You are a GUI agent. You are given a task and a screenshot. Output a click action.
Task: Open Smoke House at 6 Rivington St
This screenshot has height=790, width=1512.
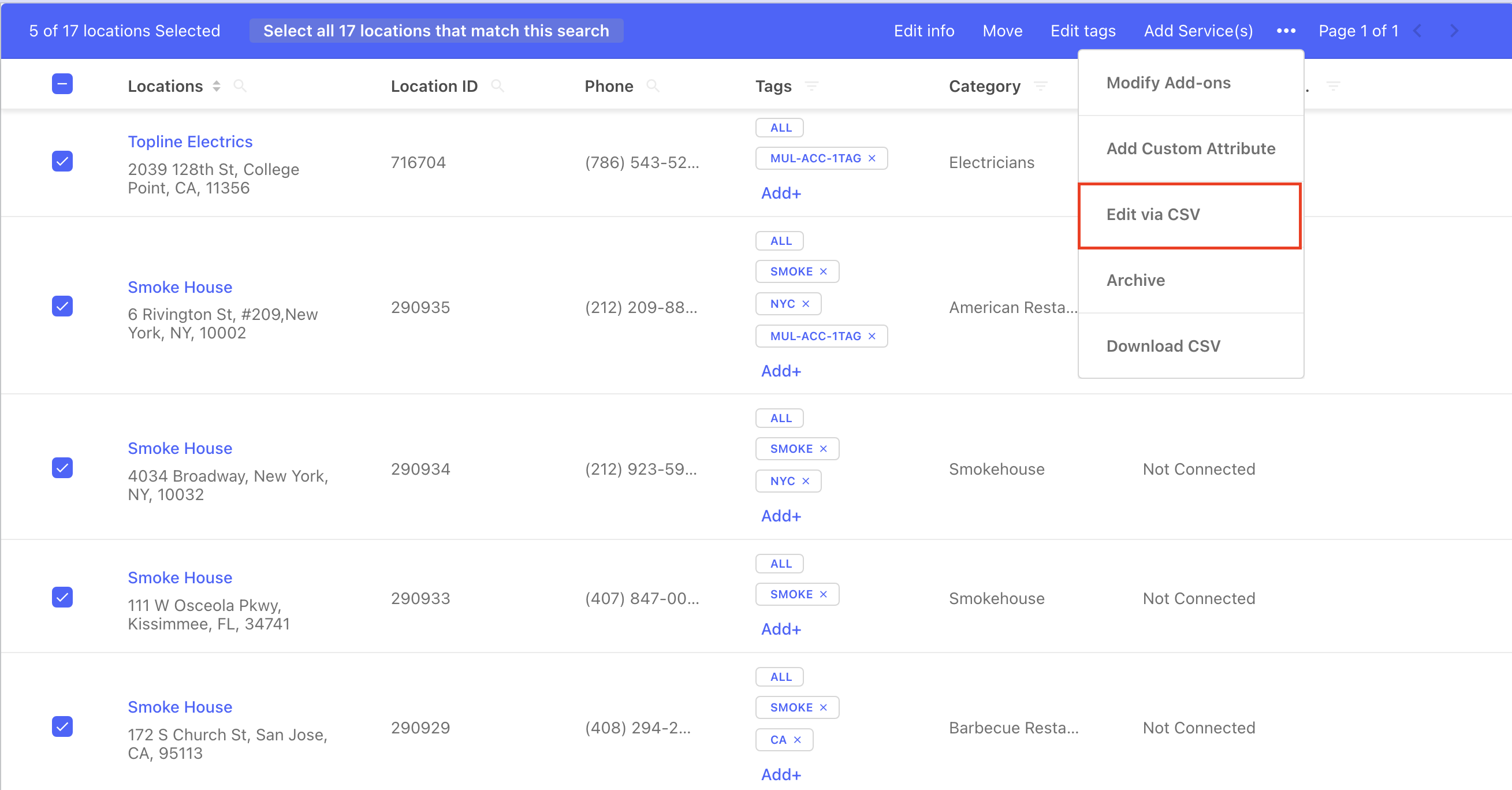pyautogui.click(x=180, y=287)
